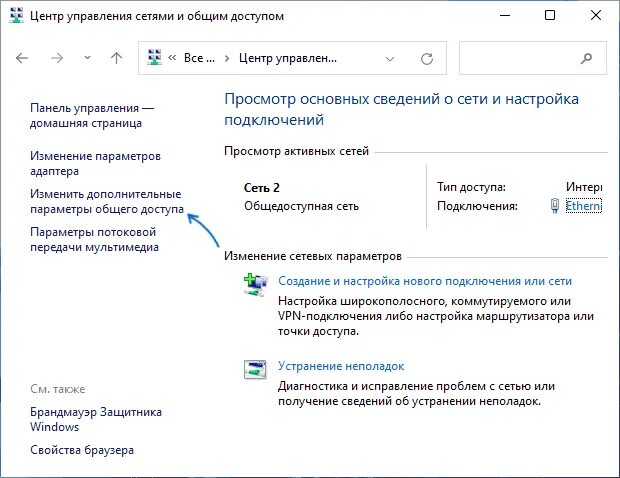Click the 'Общедоступная сеть' text

(x=301, y=206)
